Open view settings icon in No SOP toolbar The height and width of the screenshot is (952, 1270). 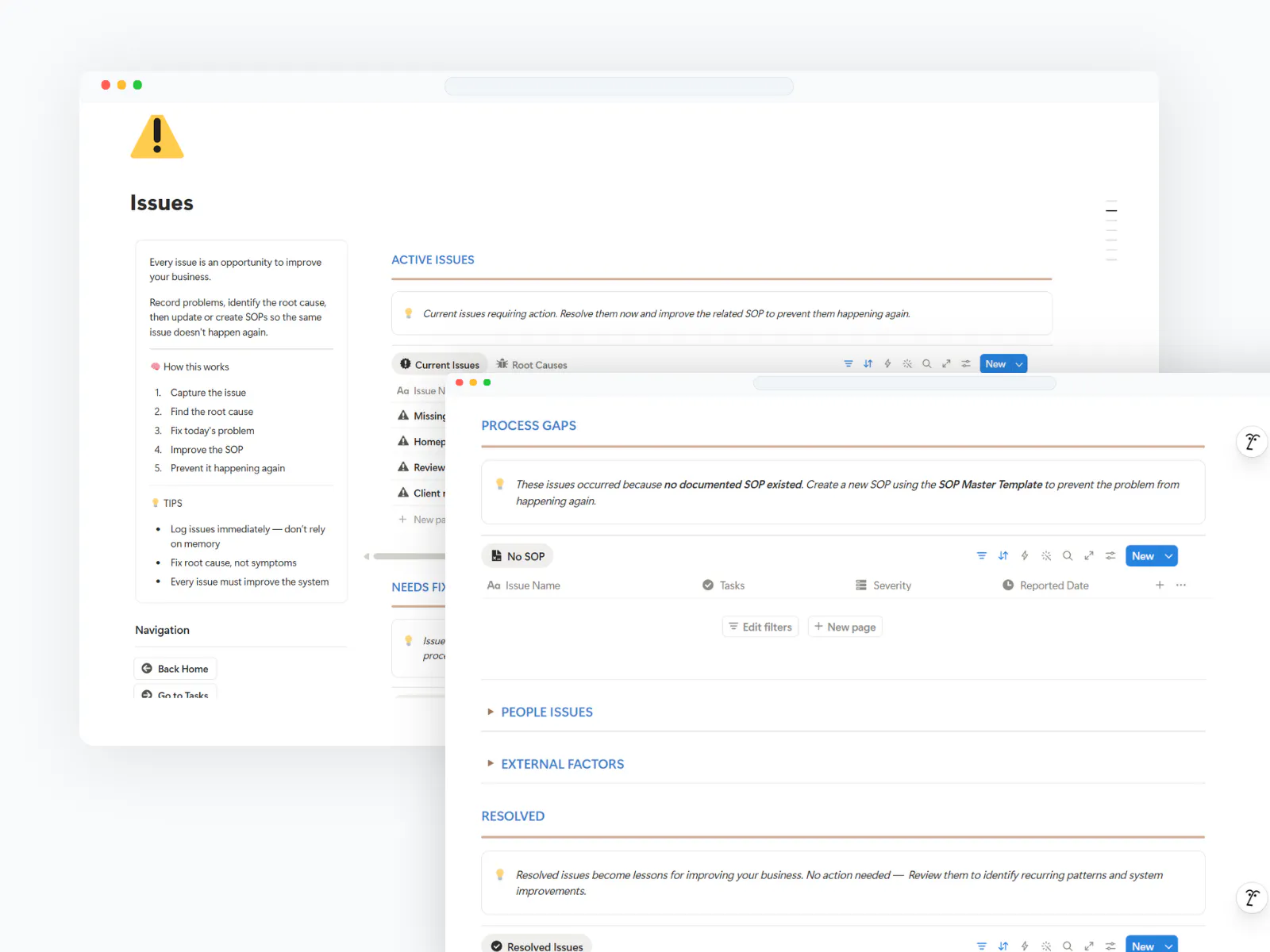(1110, 556)
